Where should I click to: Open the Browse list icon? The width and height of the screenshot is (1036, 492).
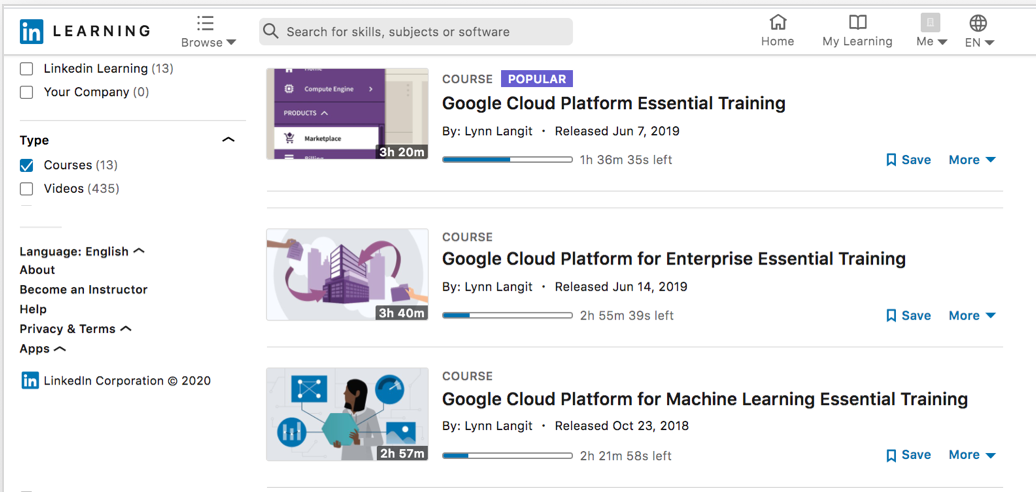point(205,23)
